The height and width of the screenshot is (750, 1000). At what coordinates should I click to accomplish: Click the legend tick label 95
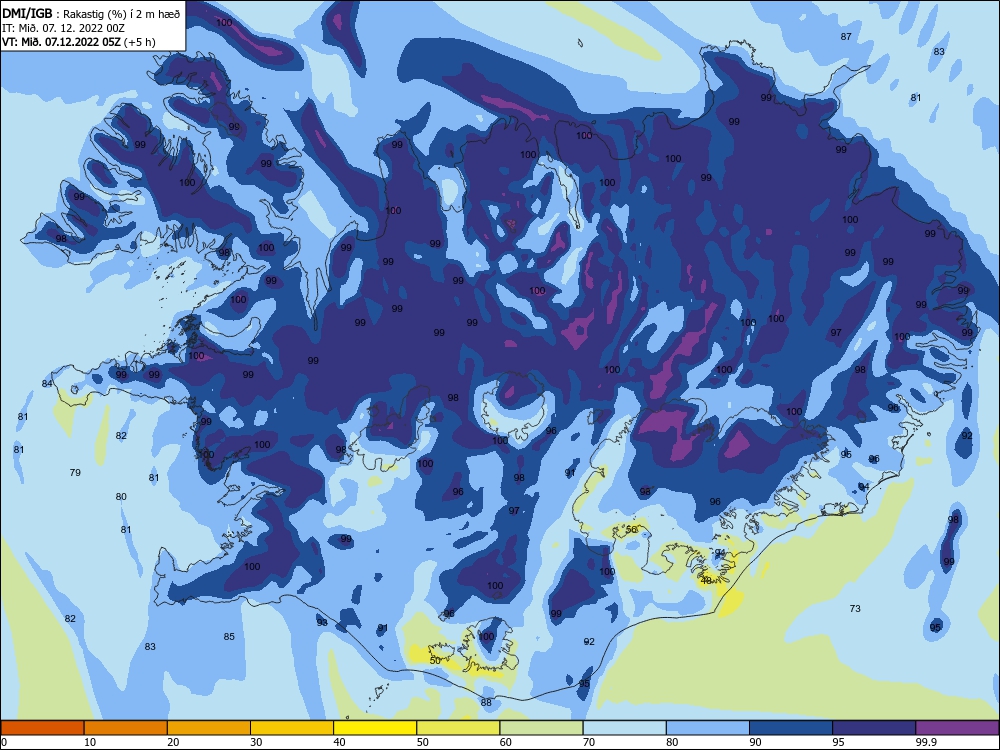838,742
